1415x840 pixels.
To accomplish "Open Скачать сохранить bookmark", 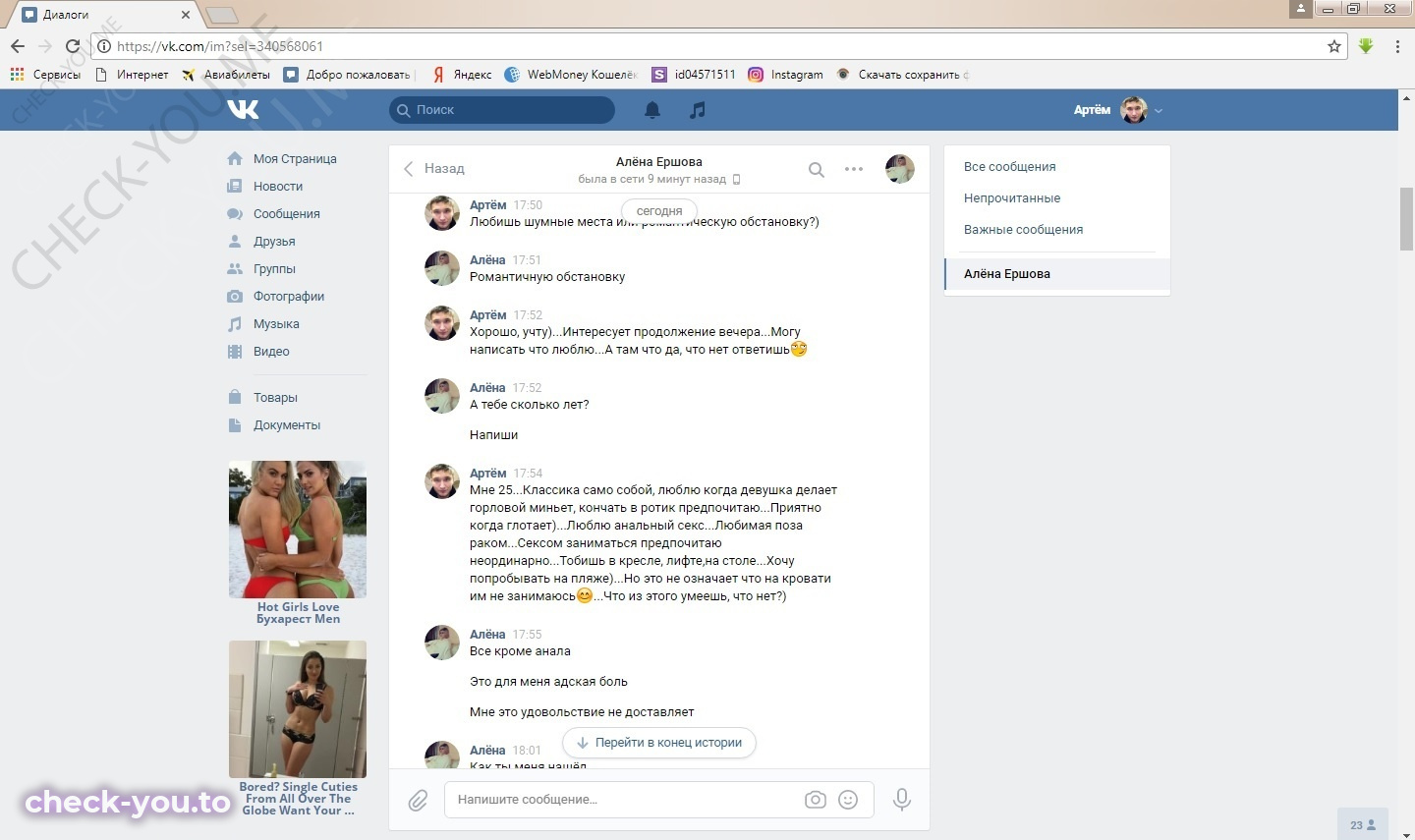I will coord(902,74).
